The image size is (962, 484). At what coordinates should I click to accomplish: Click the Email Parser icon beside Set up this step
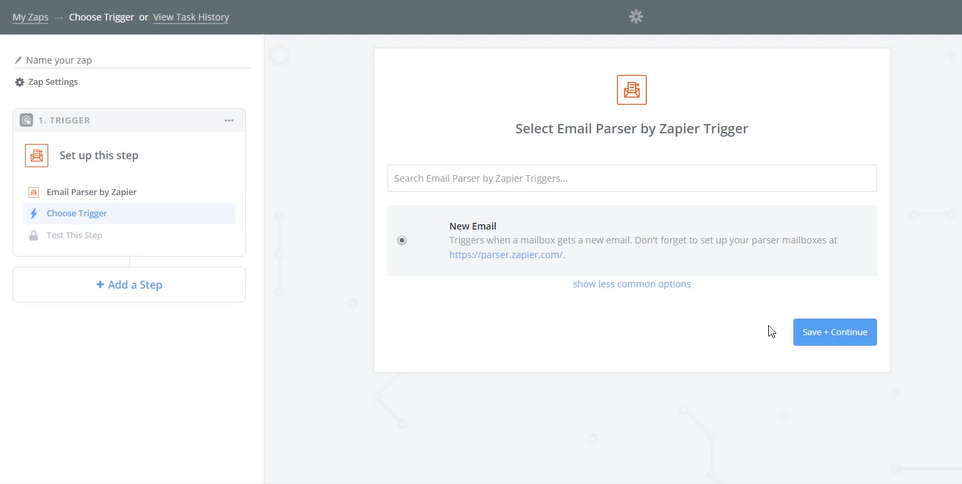37,155
